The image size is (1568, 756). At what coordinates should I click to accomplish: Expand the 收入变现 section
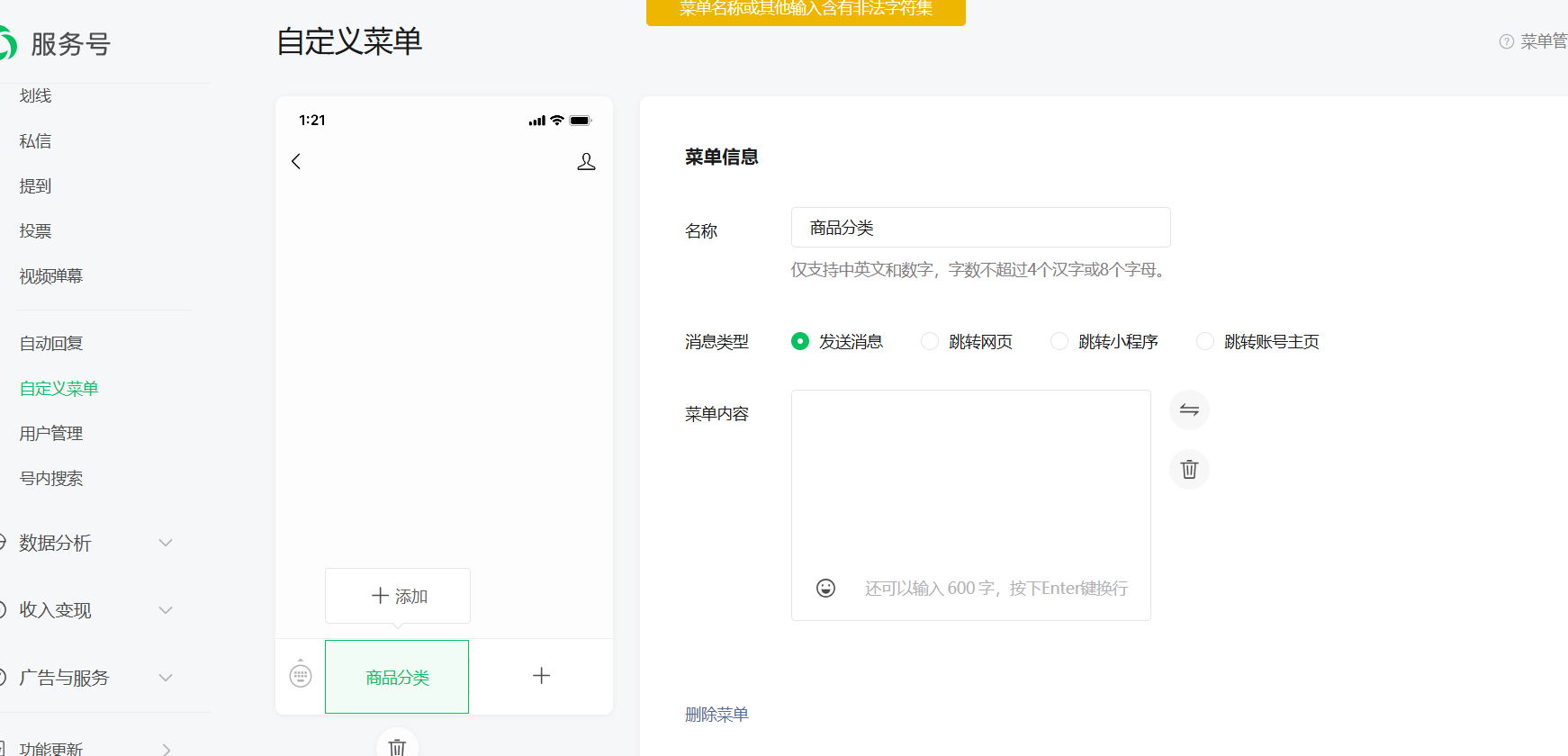coord(166,610)
